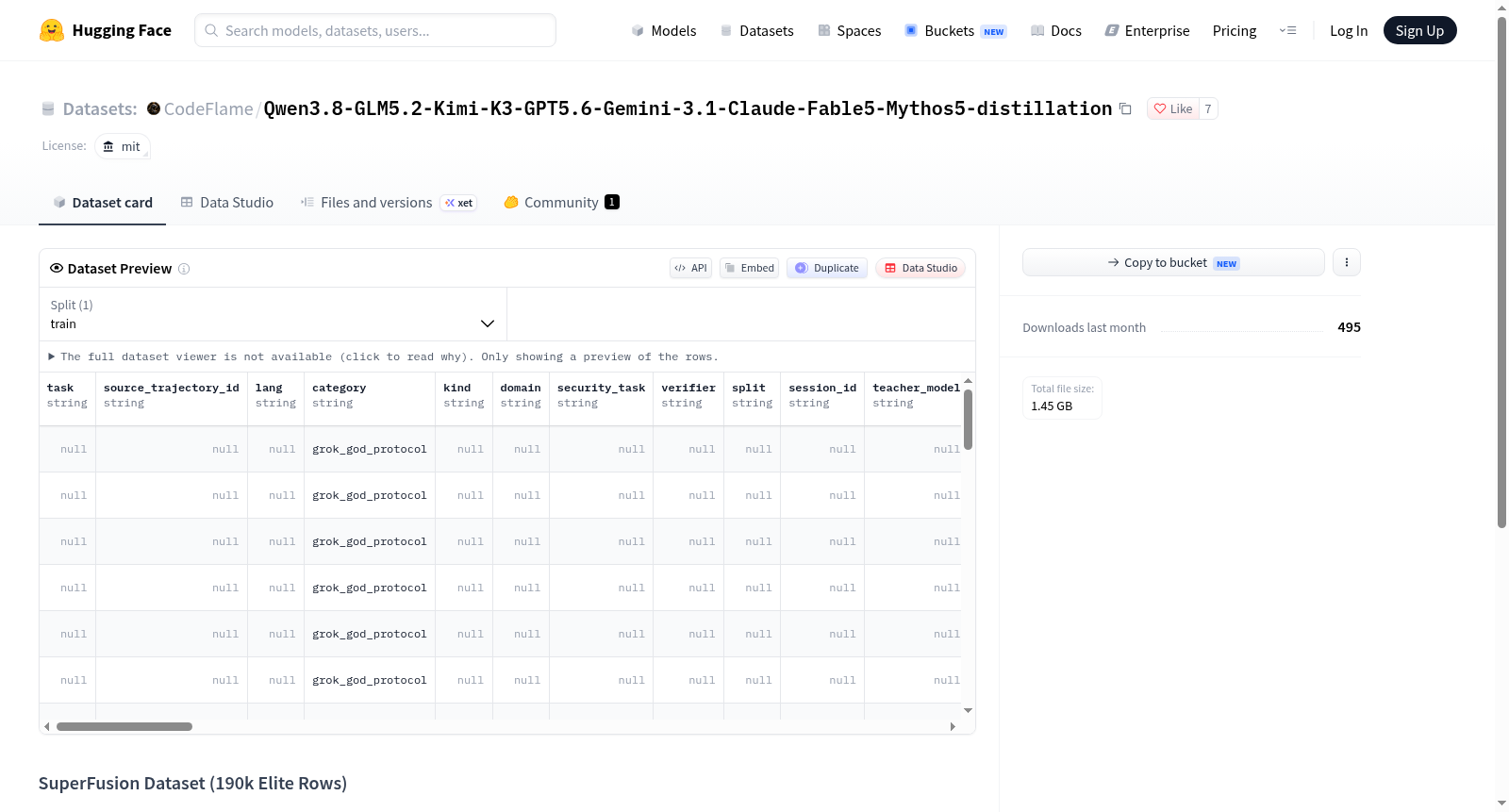This screenshot has height=812, width=1509.
Task: Copy dataset name with copy icon
Action: coord(1125,108)
